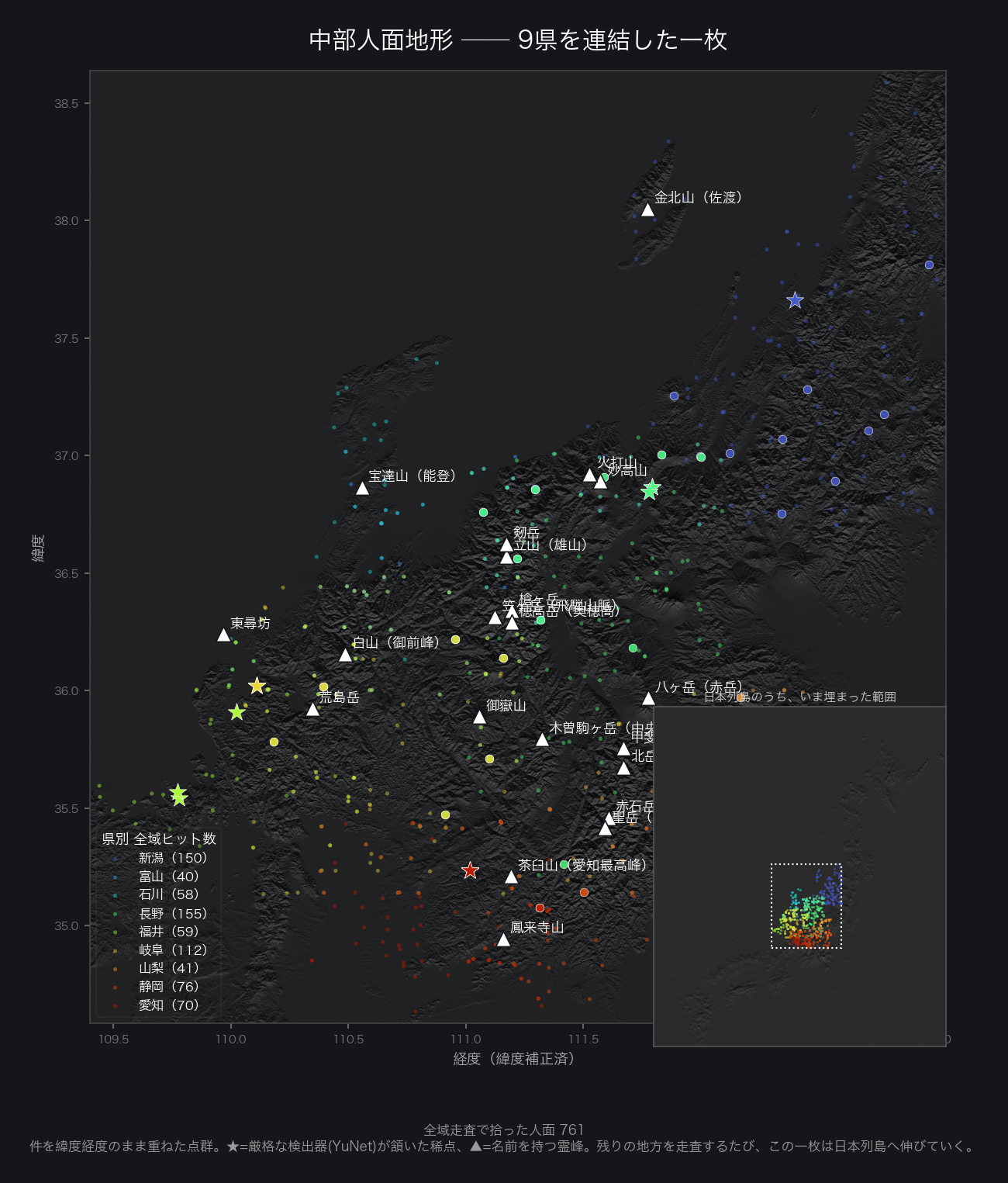Click the 36.0 latitude tick label

tap(67, 691)
